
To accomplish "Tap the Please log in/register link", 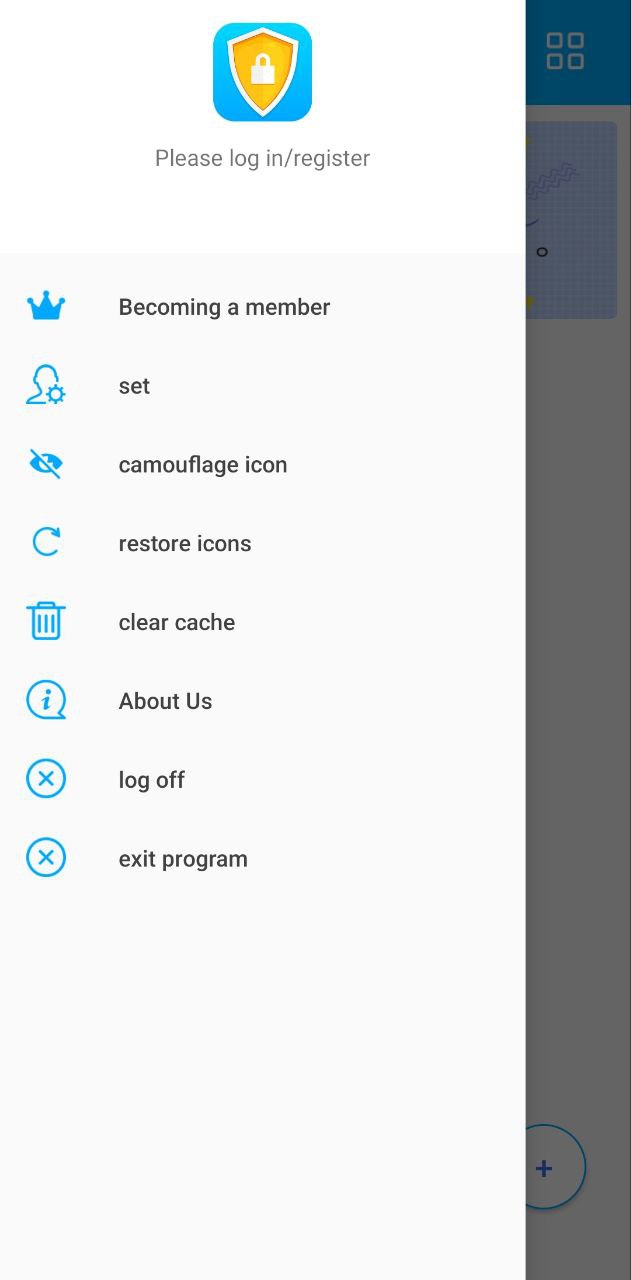I will (x=262, y=158).
